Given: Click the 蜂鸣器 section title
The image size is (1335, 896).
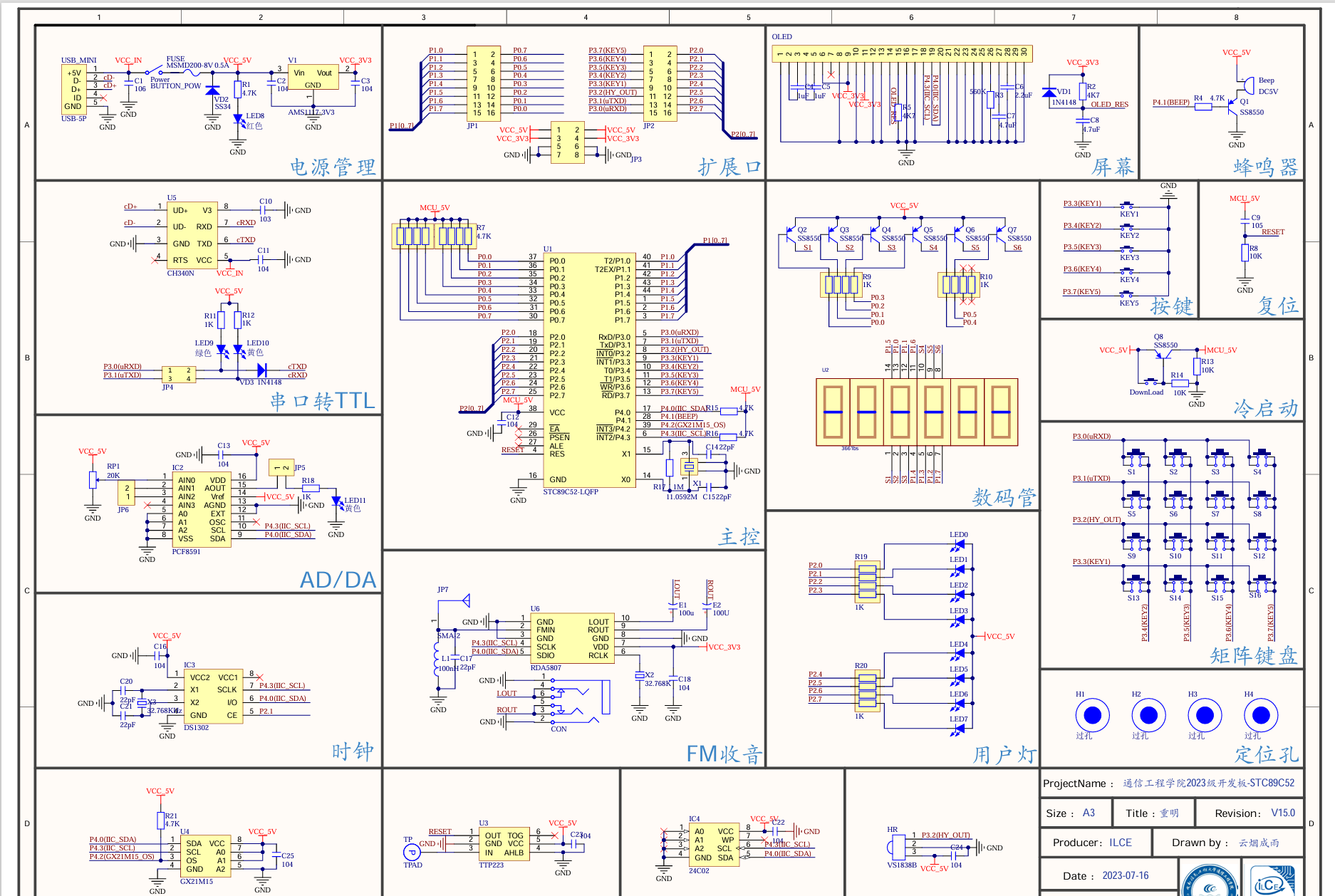Looking at the screenshot, I should click(1266, 167).
